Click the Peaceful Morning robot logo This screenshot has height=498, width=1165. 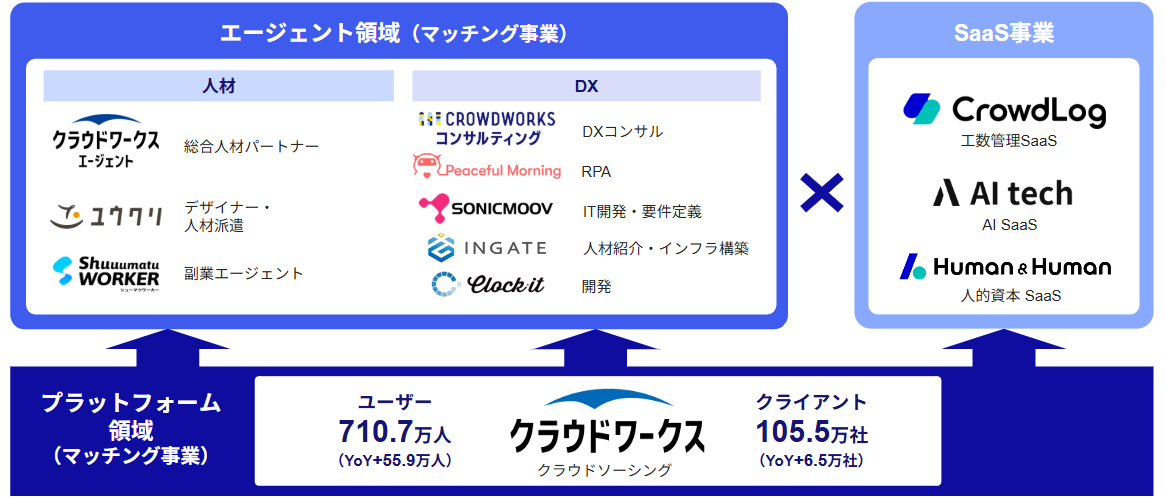pyautogui.click(x=487, y=168)
